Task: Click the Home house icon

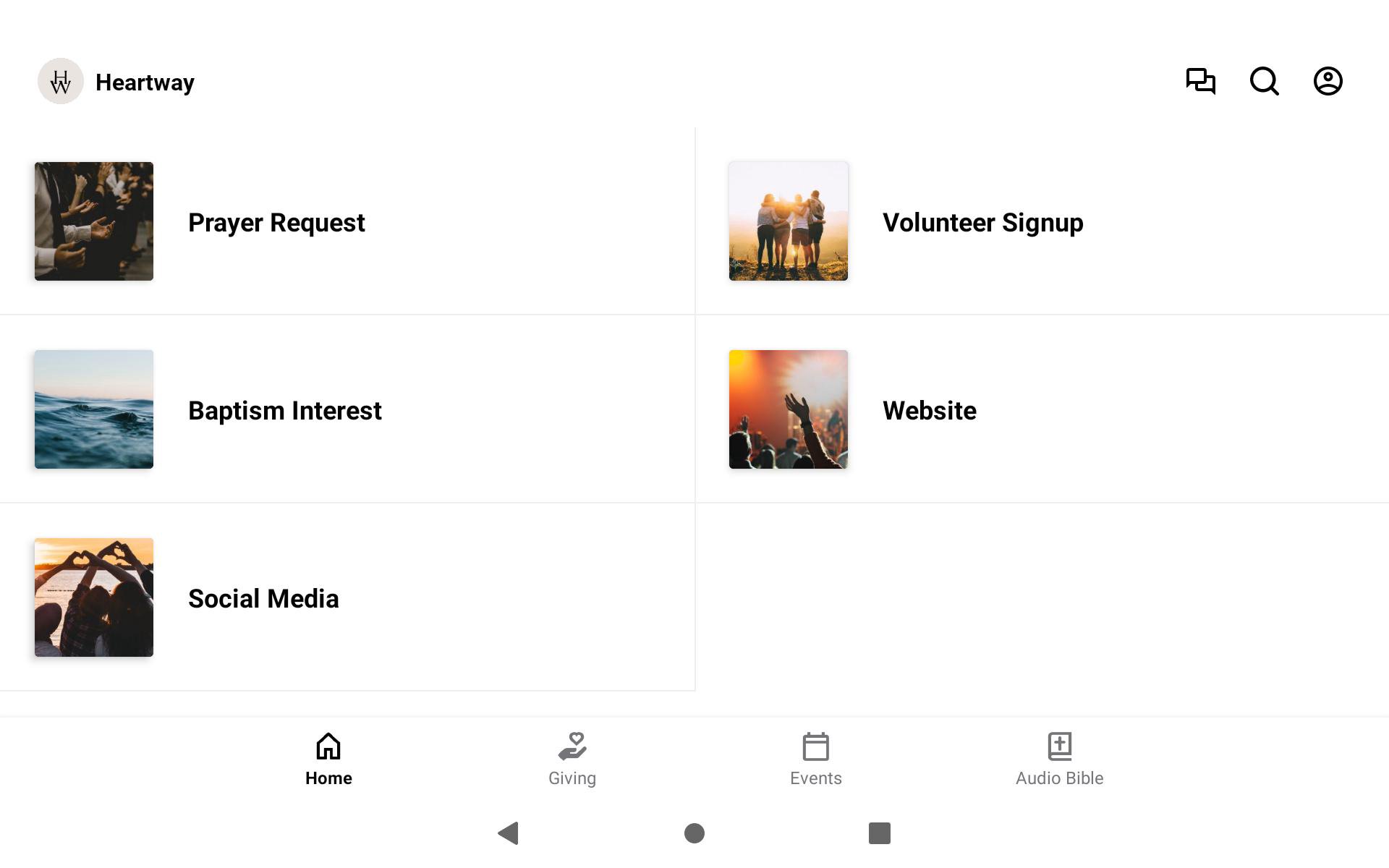Action: pyautogui.click(x=328, y=746)
